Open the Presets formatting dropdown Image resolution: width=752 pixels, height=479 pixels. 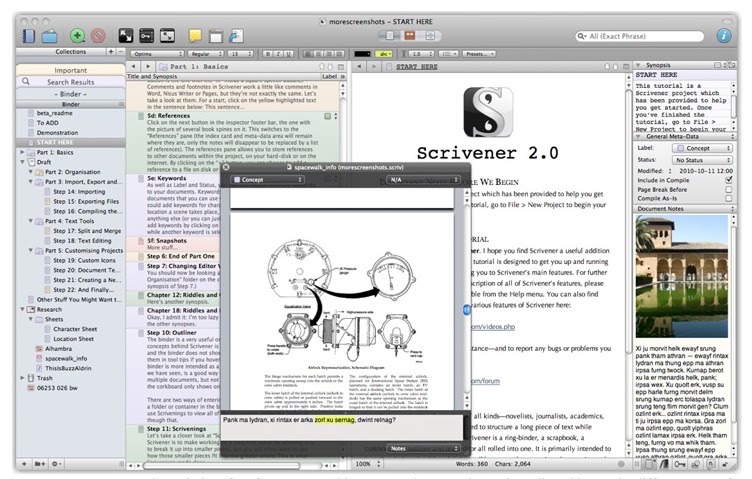click(x=479, y=54)
